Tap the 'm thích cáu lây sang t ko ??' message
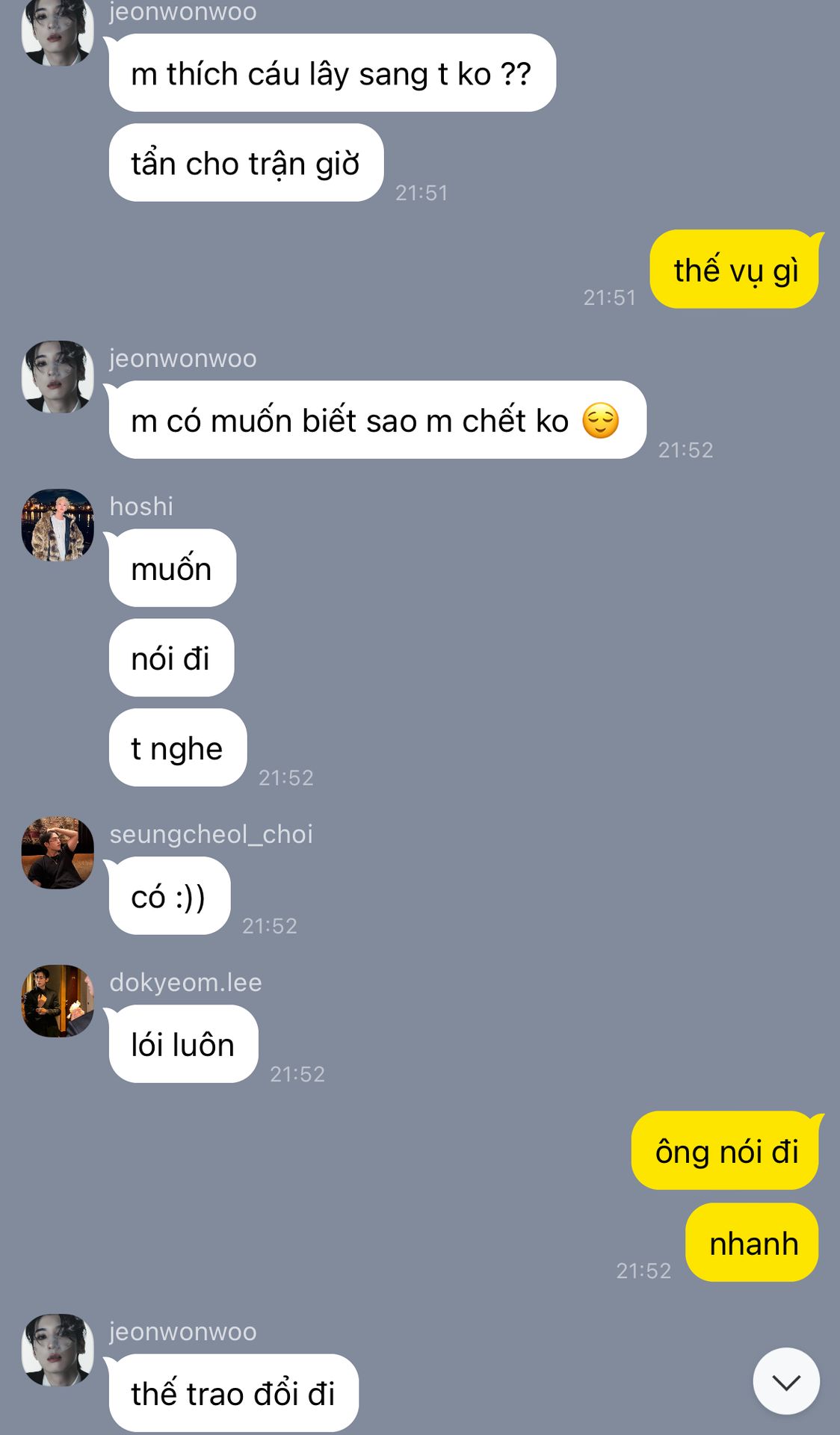Screen dimensions: 840x1435 pos(331,73)
